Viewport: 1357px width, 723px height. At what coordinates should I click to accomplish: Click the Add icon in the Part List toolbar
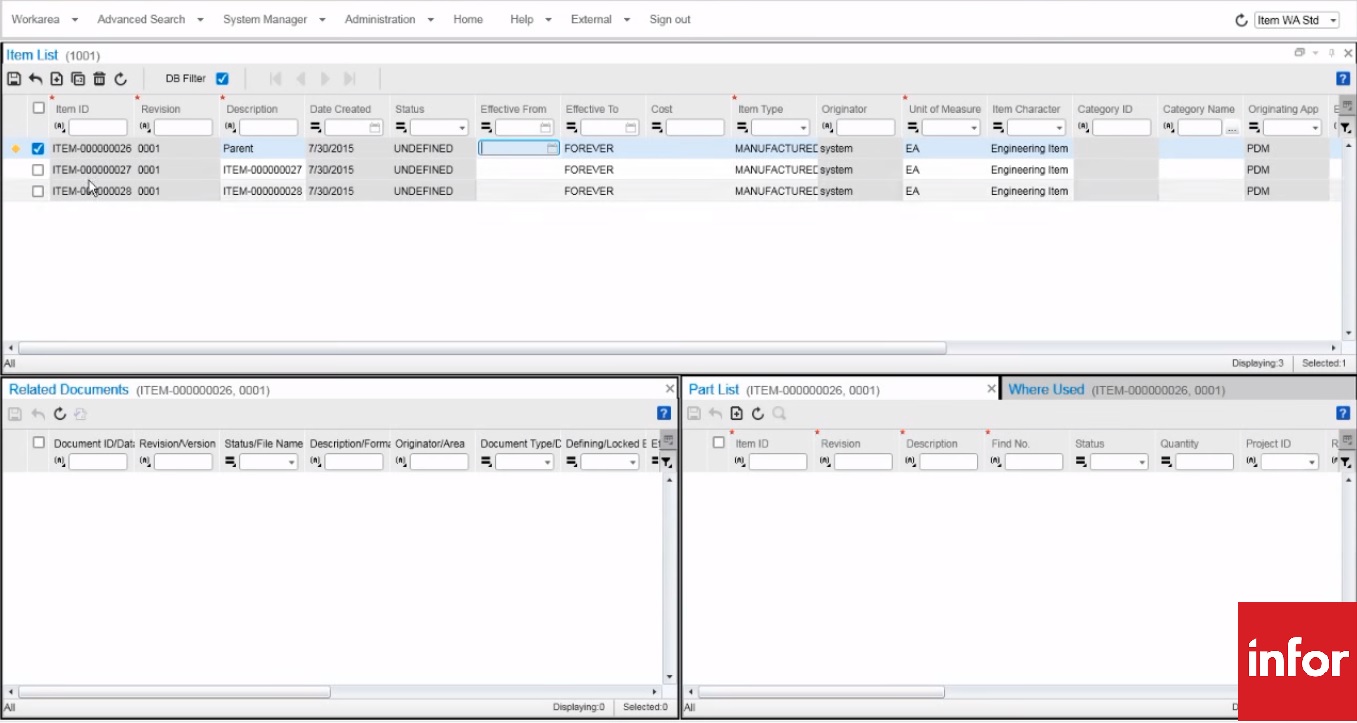coord(736,413)
